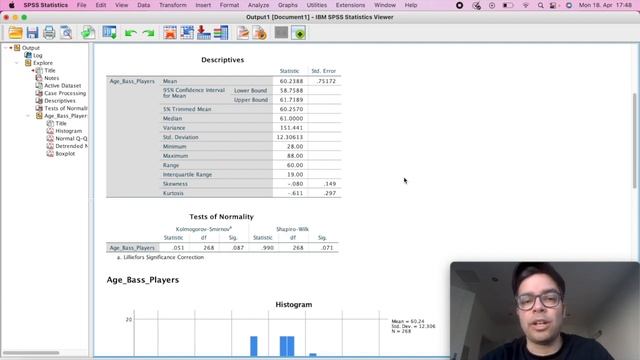Click the Active Dataset outline icon
This screenshot has width=640, height=360.
[39, 86]
